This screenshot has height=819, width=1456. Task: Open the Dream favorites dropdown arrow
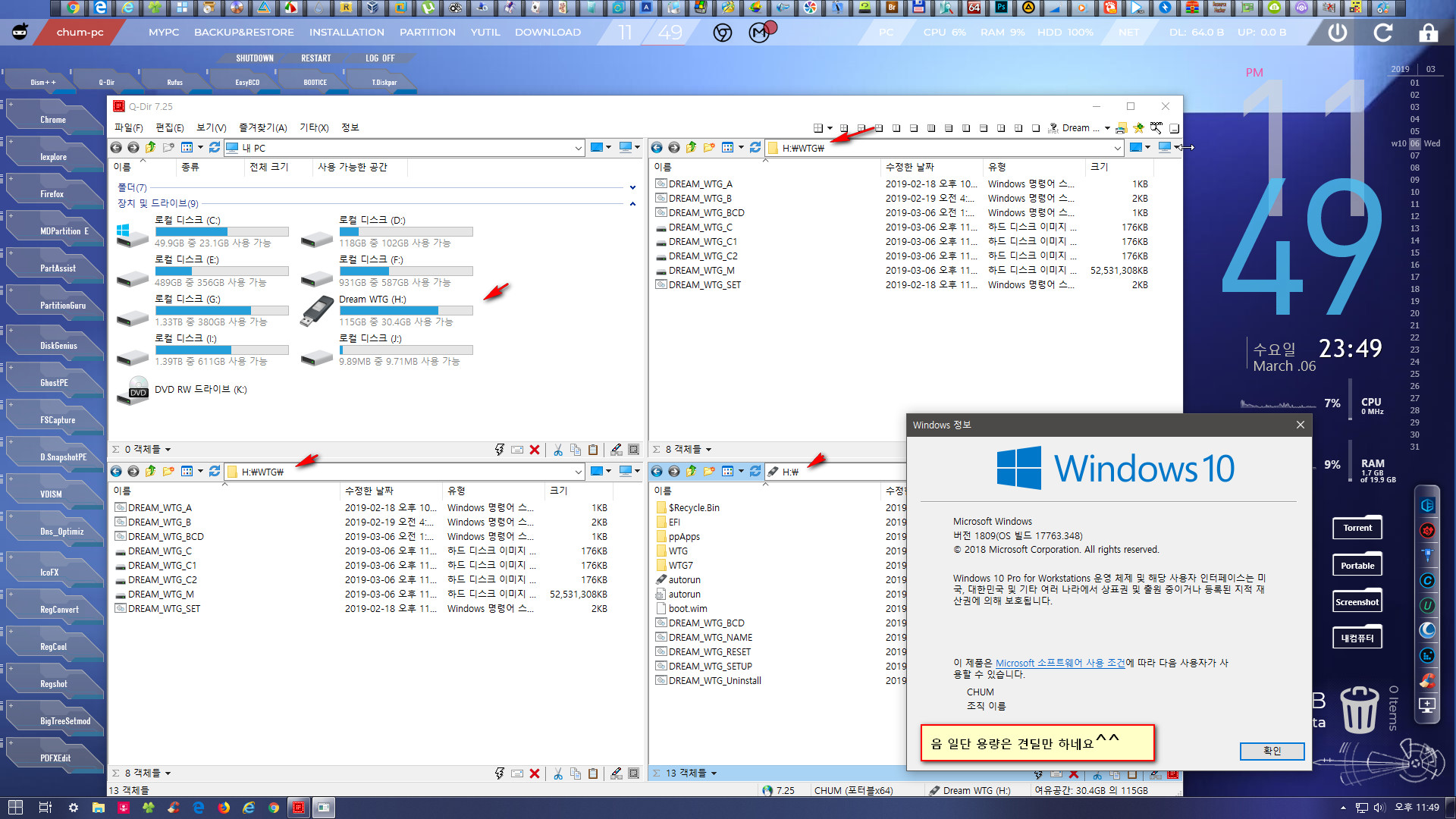coord(1107,128)
